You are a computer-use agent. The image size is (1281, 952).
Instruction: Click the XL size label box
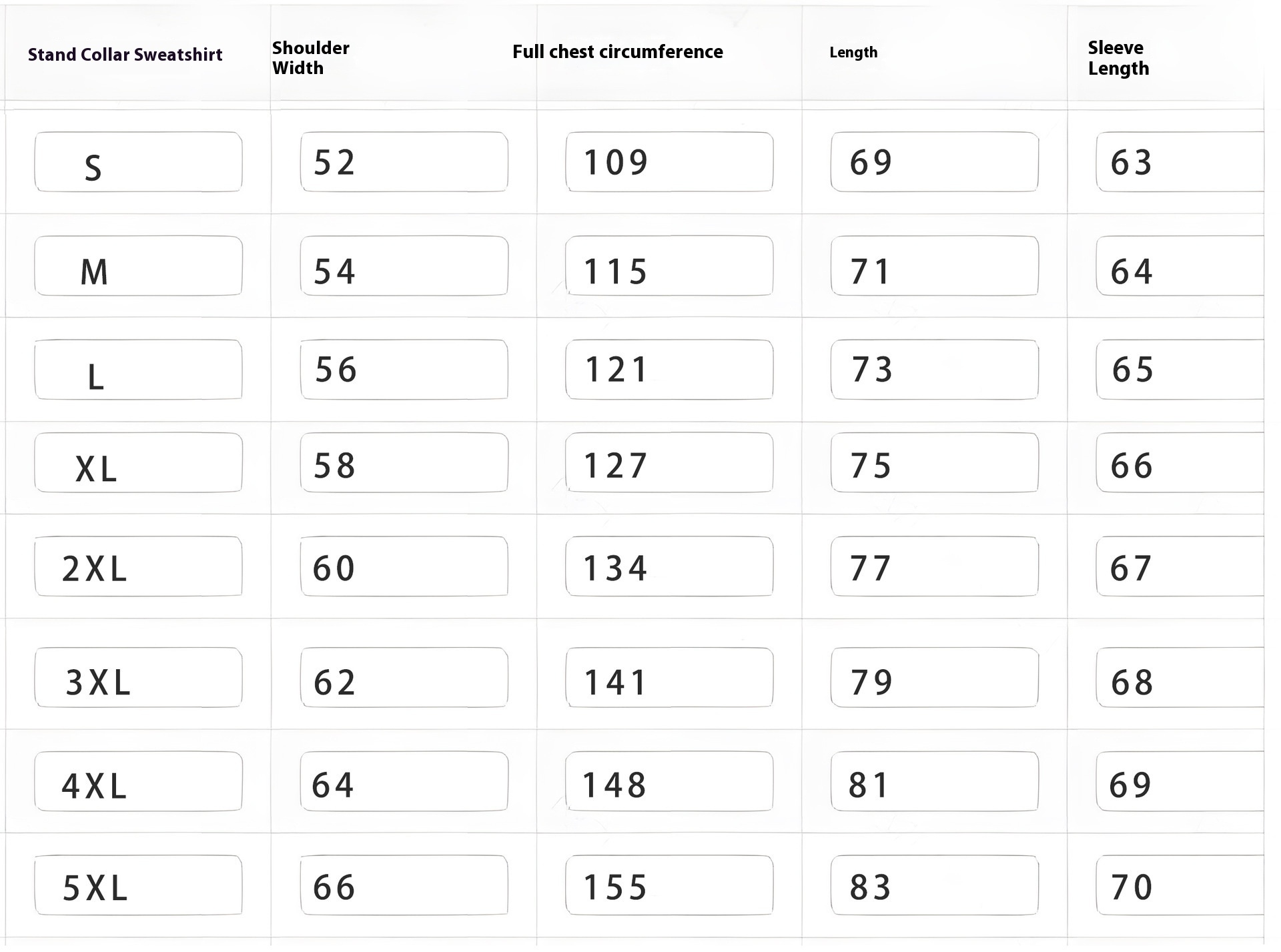[x=138, y=463]
